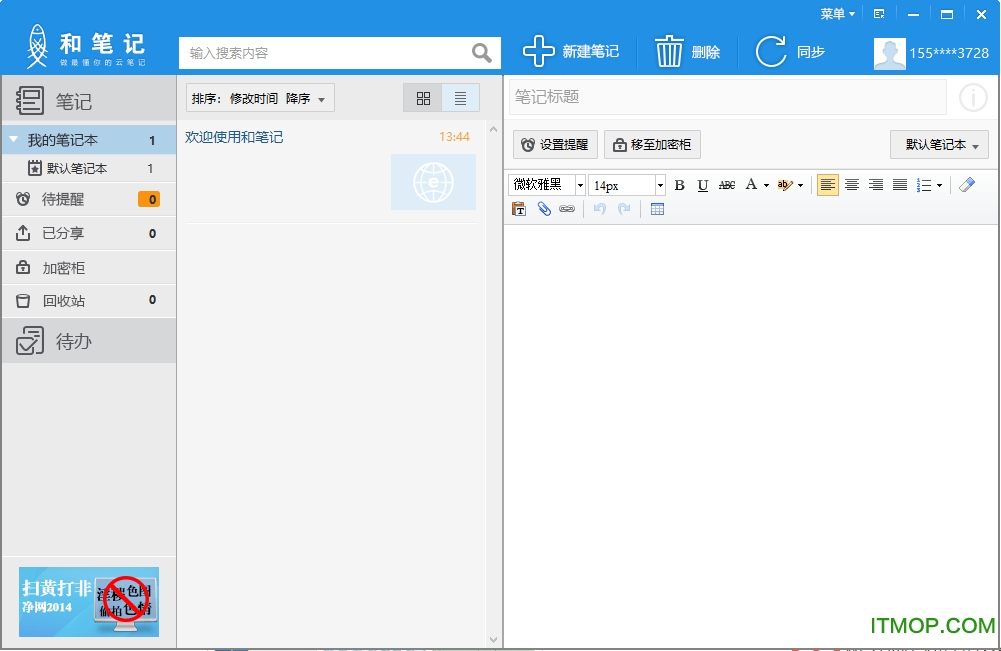
Task: Click the redo arrow icon
Action: [624, 209]
